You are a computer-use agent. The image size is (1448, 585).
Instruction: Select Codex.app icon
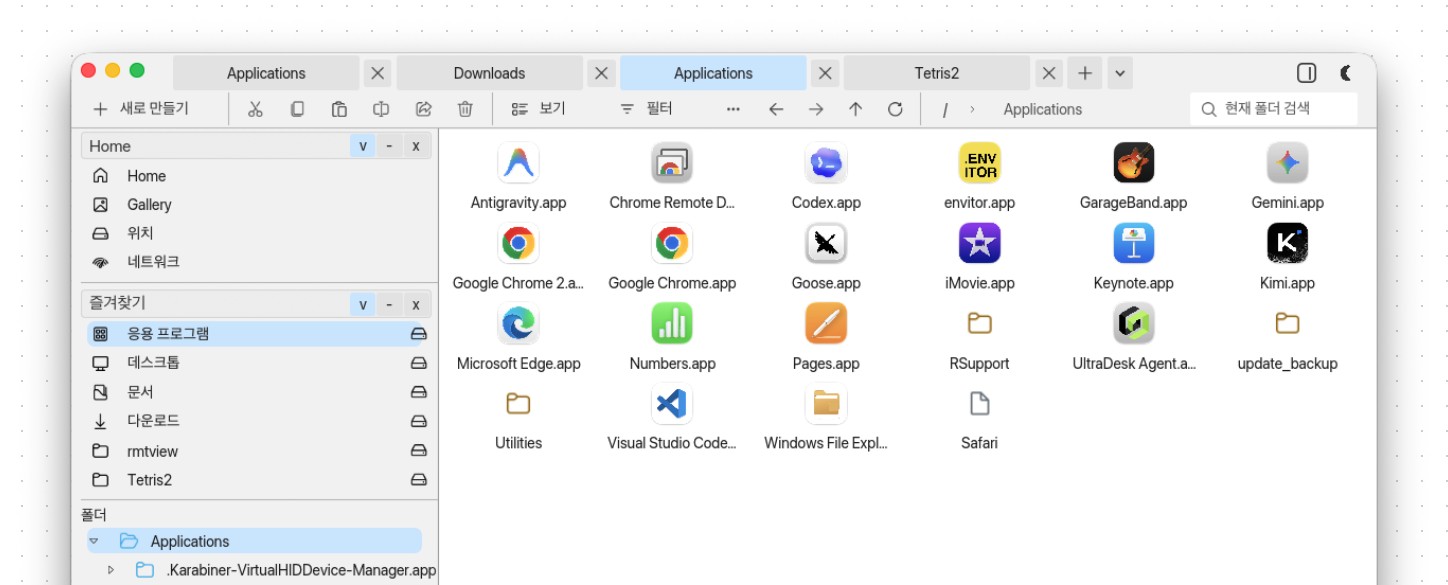pyautogui.click(x=826, y=163)
